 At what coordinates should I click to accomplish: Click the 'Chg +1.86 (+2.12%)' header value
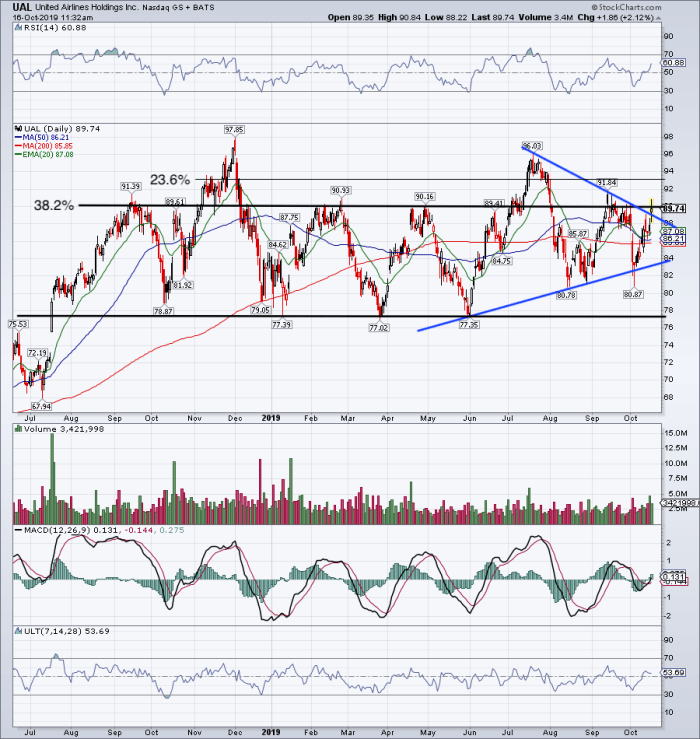coord(615,17)
